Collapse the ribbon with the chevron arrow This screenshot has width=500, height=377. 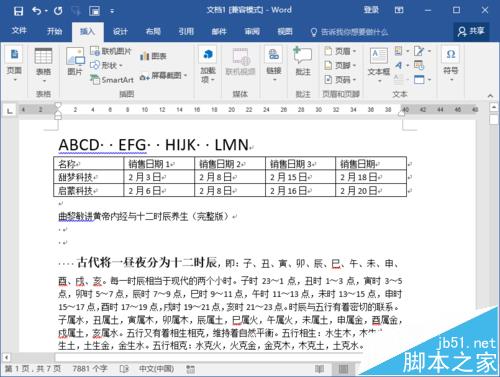490,96
